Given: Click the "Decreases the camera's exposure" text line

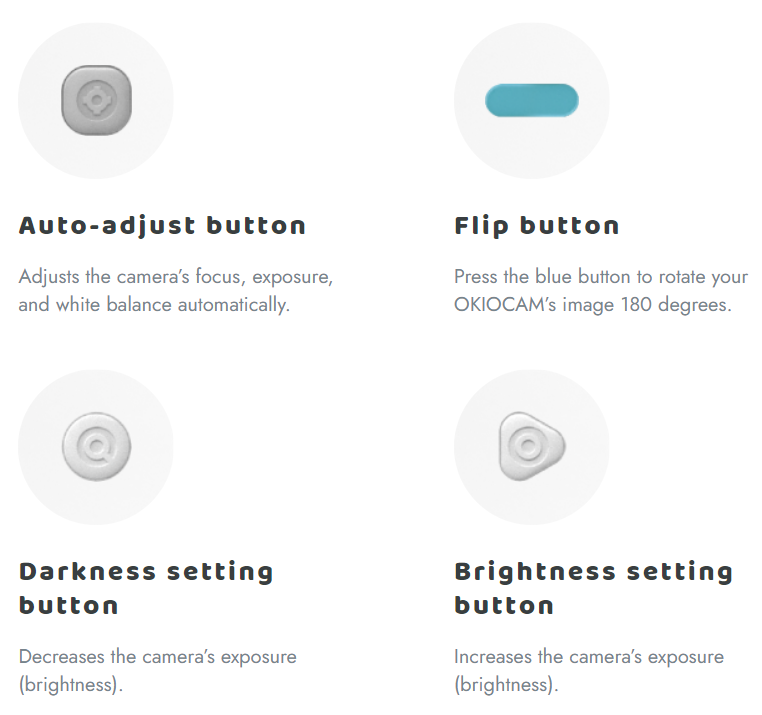Looking at the screenshot, I should point(157,657).
